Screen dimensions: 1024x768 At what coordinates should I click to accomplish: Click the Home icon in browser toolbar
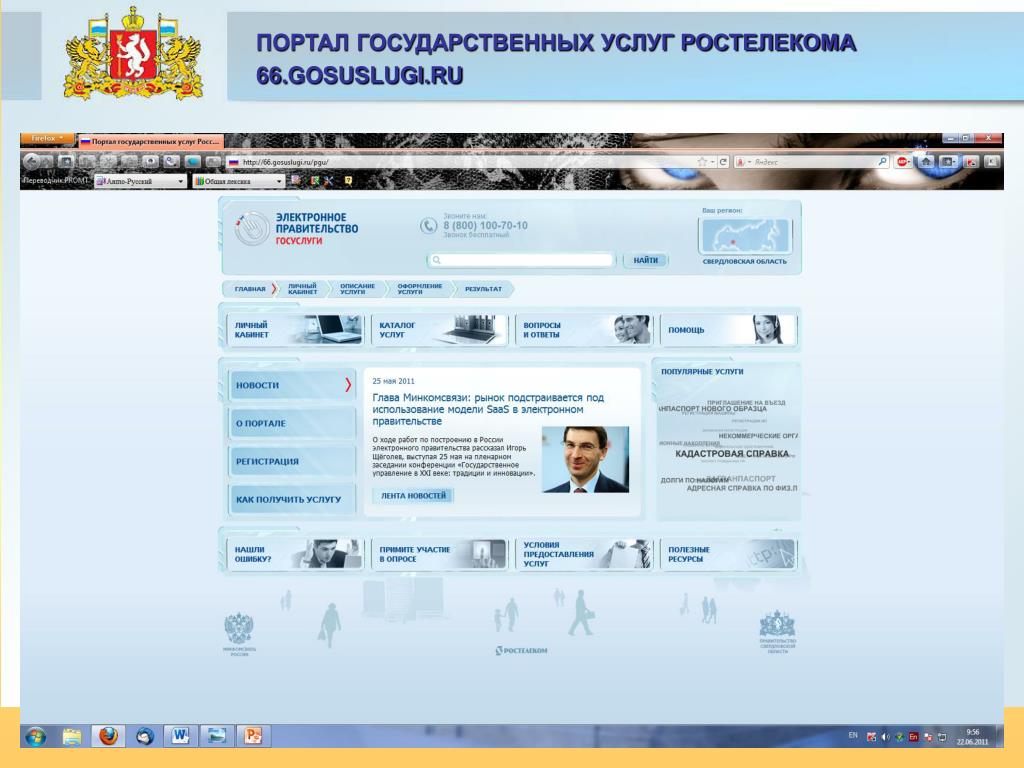click(926, 161)
